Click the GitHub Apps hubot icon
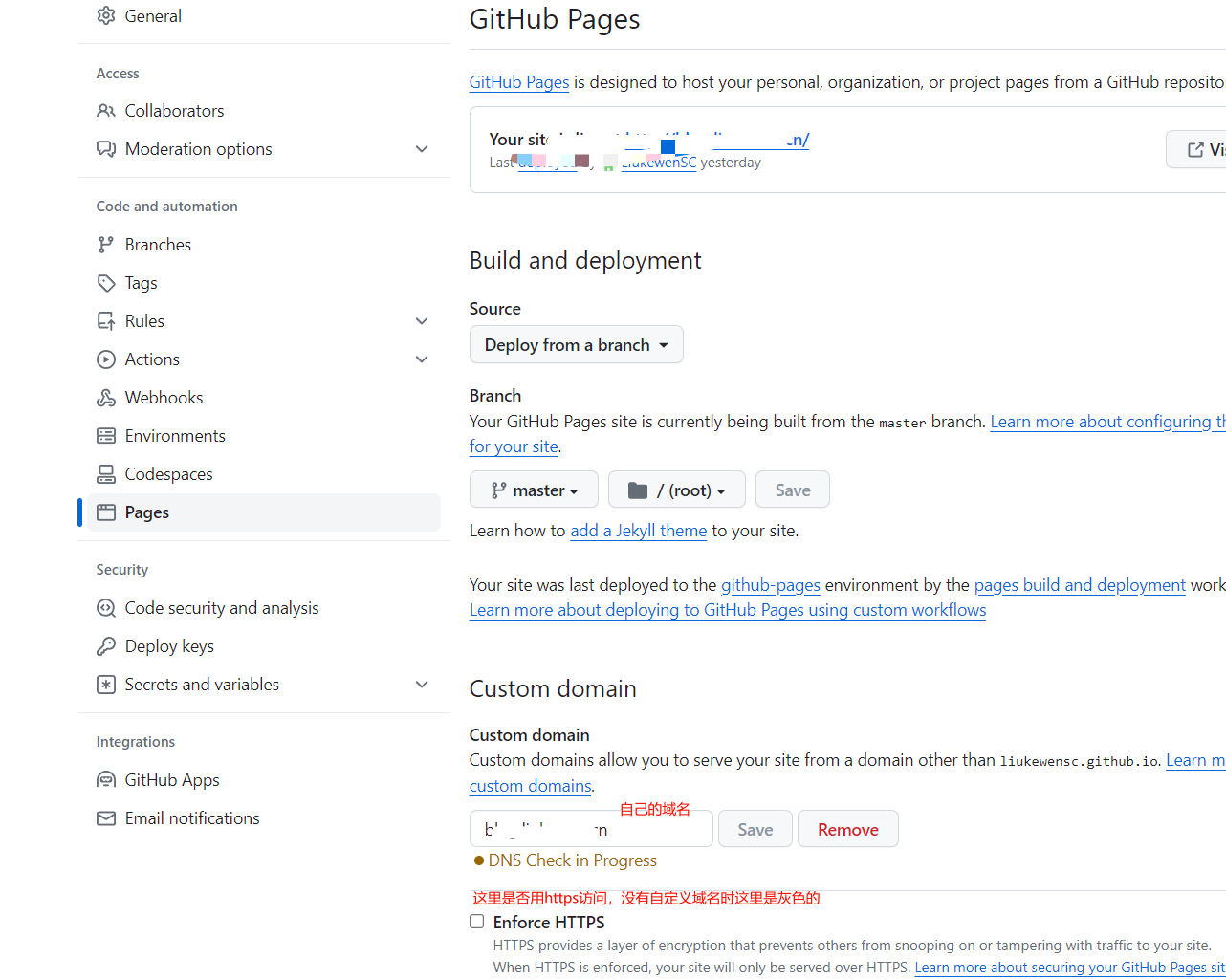Viewport: 1226px width, 980px height. point(106,780)
